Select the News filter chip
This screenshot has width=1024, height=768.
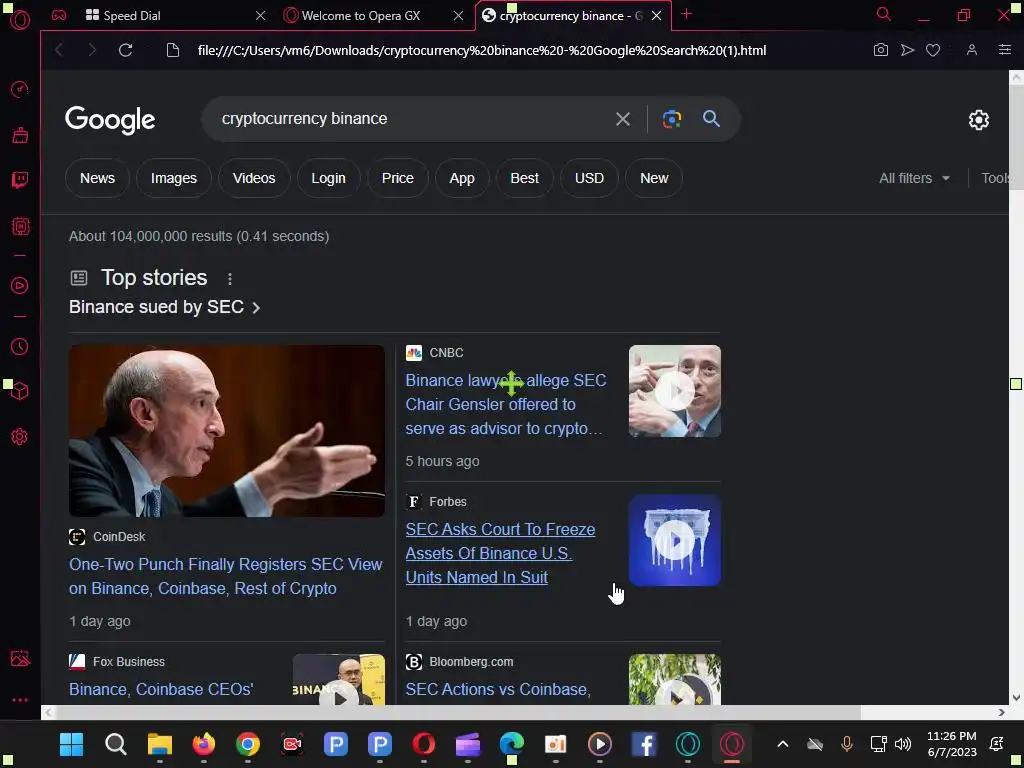coord(97,178)
